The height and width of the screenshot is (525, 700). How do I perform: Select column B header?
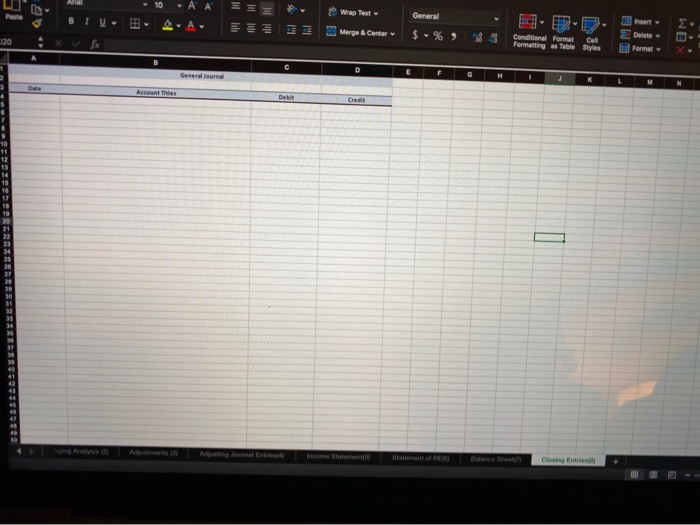click(x=155, y=62)
